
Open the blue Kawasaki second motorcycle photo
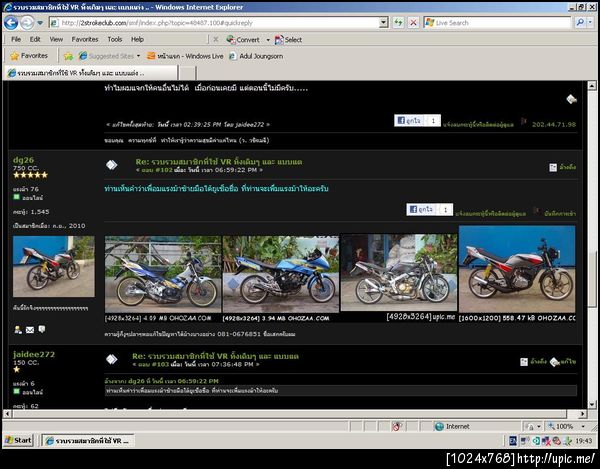pos(280,274)
